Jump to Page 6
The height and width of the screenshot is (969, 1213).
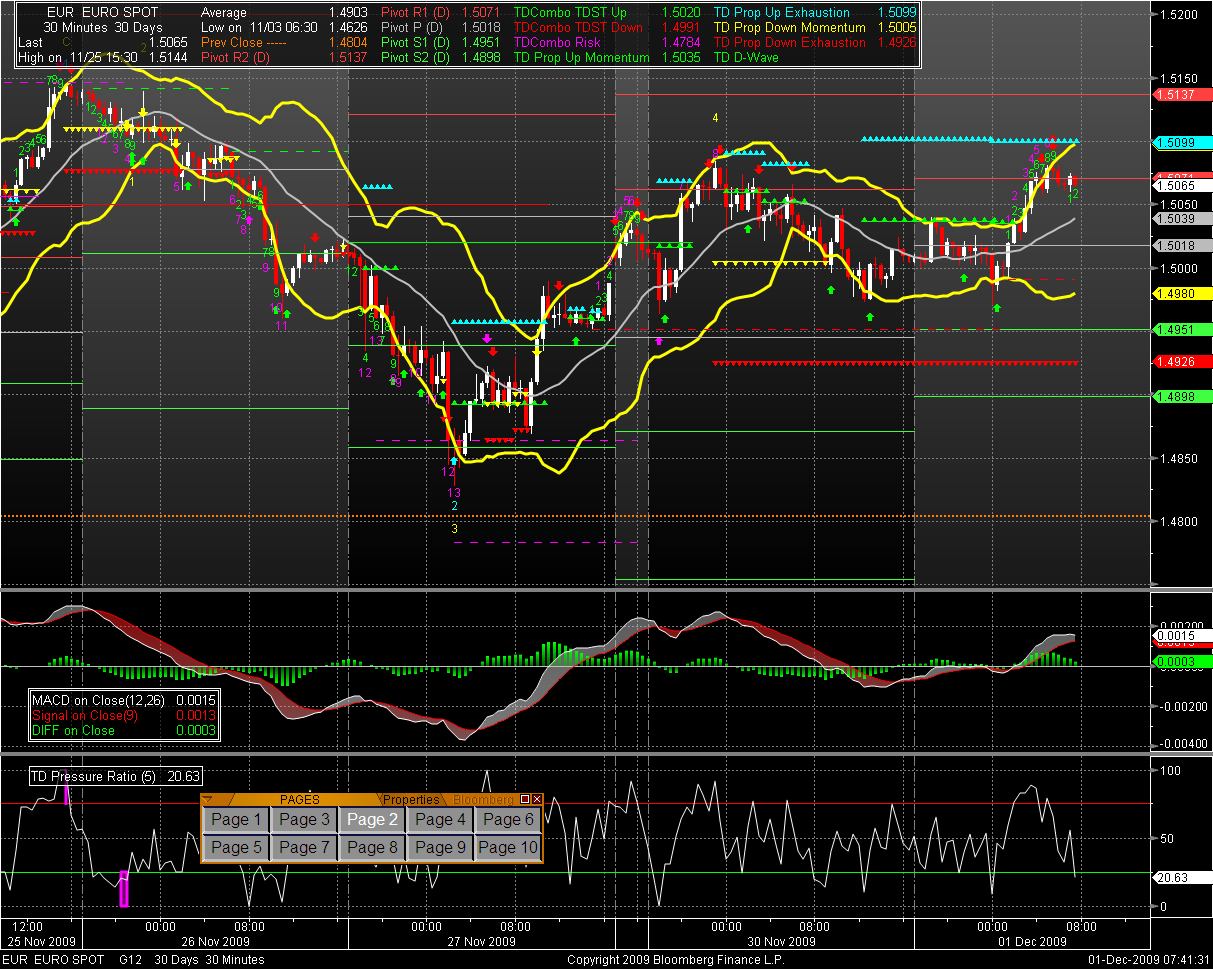(x=508, y=820)
